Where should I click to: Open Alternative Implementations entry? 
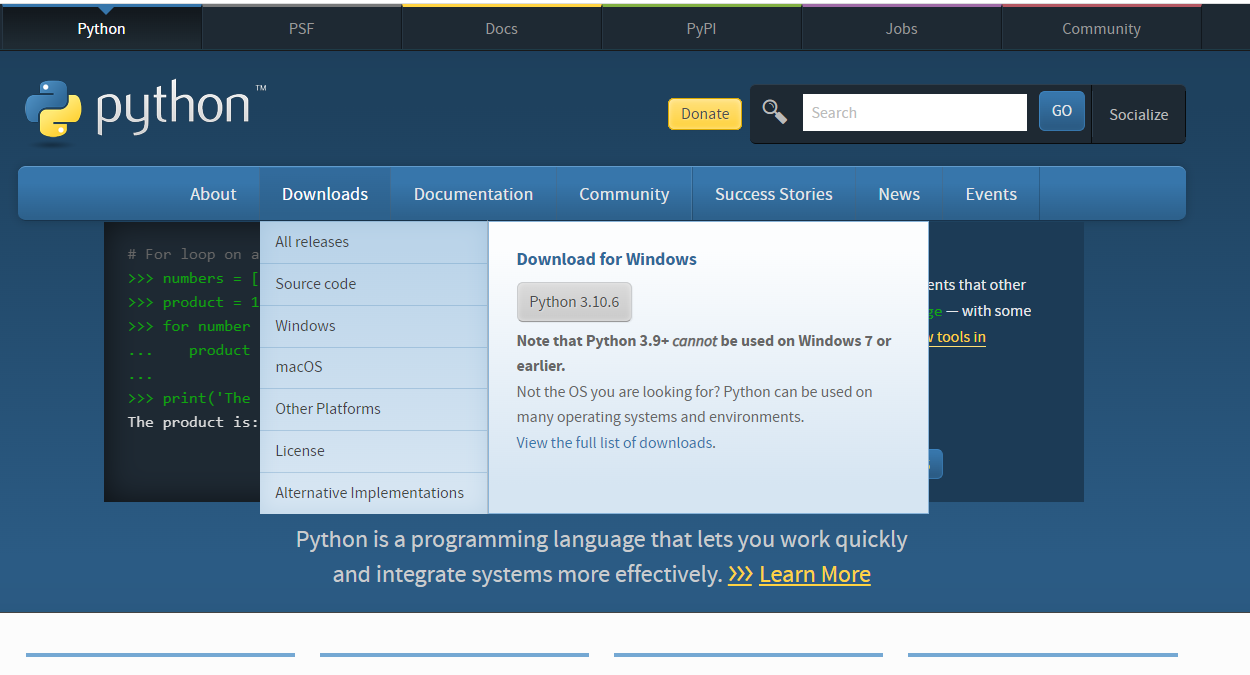(374, 493)
